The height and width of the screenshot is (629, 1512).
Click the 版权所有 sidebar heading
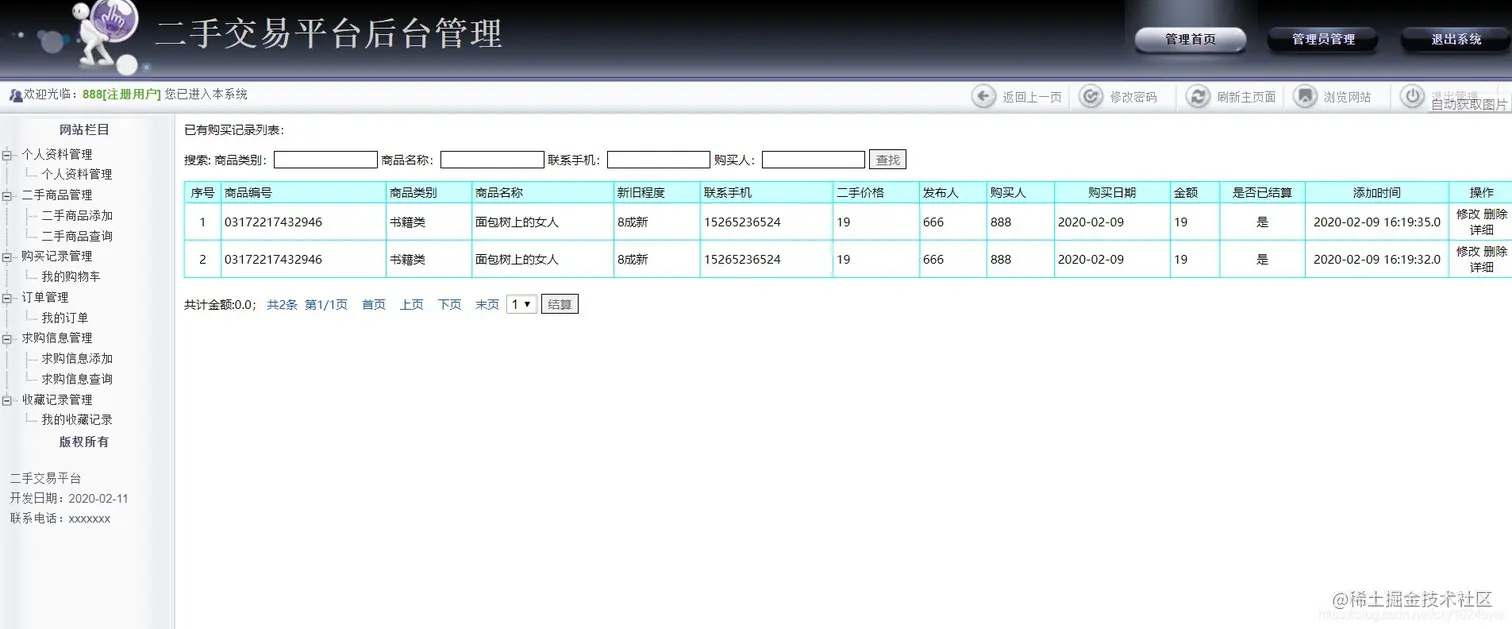[x=84, y=441]
